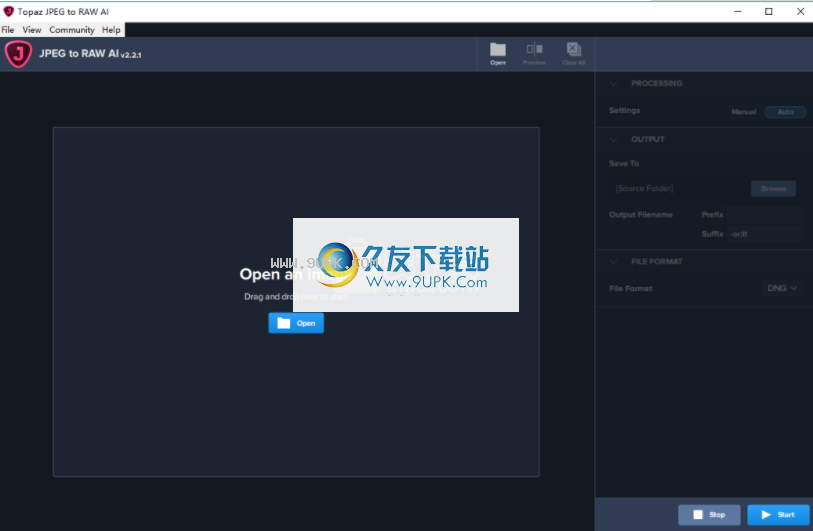
Task: Click the Start button
Action: tap(778, 514)
